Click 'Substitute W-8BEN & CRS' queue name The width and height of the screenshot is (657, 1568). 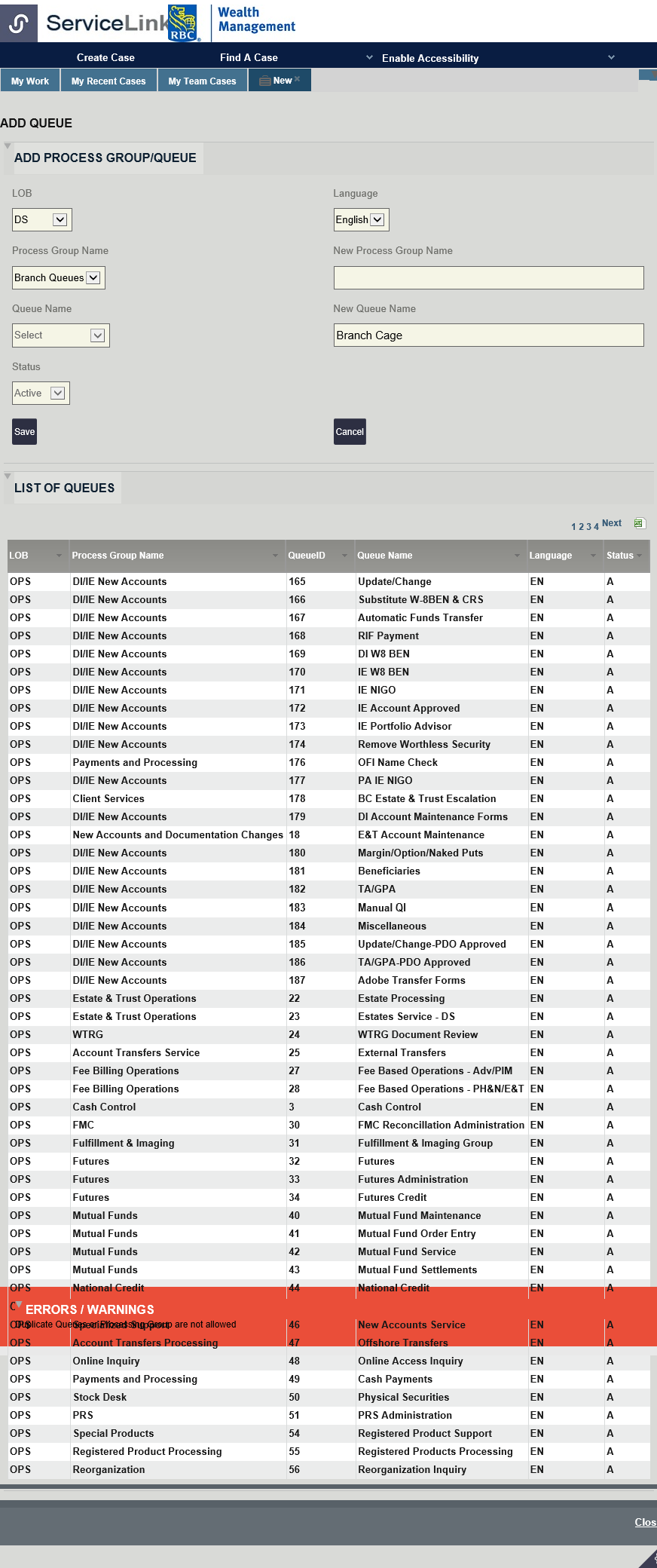click(x=420, y=600)
